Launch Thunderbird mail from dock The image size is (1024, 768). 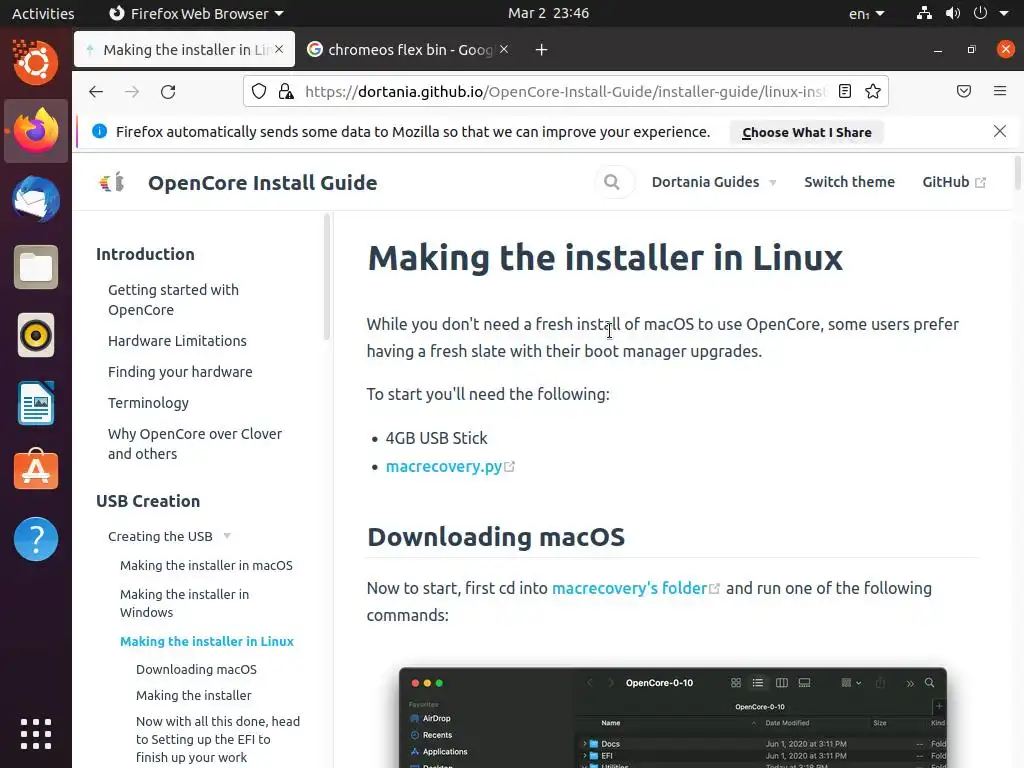[x=36, y=199]
